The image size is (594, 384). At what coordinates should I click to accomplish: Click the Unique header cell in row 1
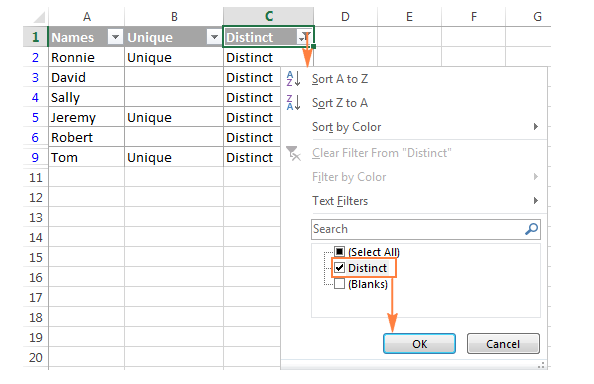point(174,37)
